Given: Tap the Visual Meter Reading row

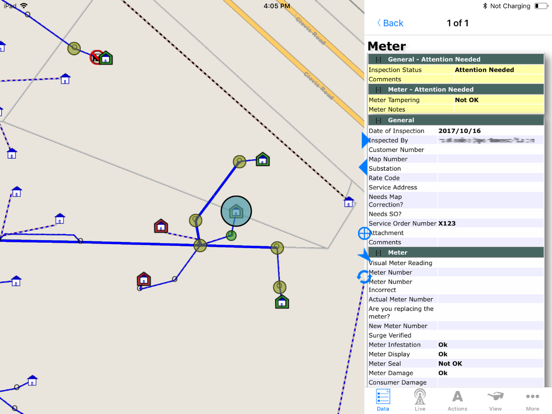Looking at the screenshot, I should pyautogui.click(x=456, y=263).
